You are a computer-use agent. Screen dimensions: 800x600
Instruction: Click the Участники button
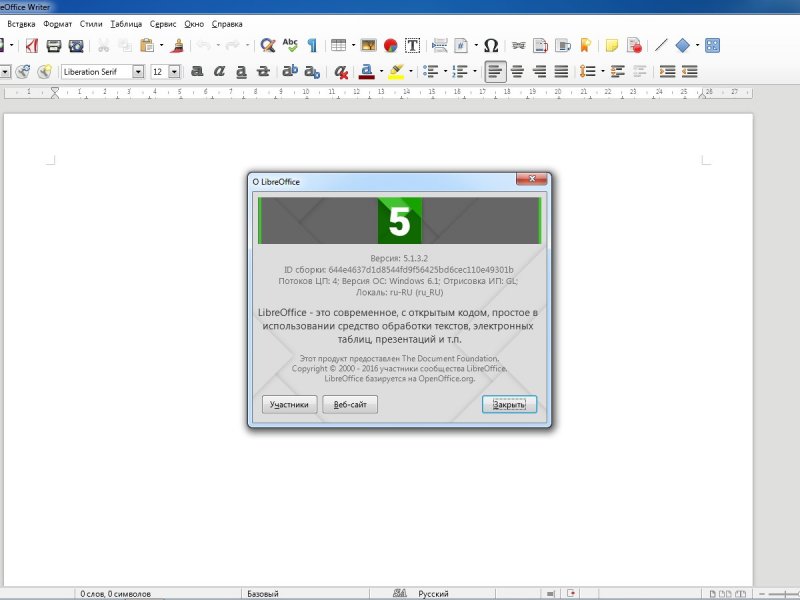pyautogui.click(x=289, y=405)
